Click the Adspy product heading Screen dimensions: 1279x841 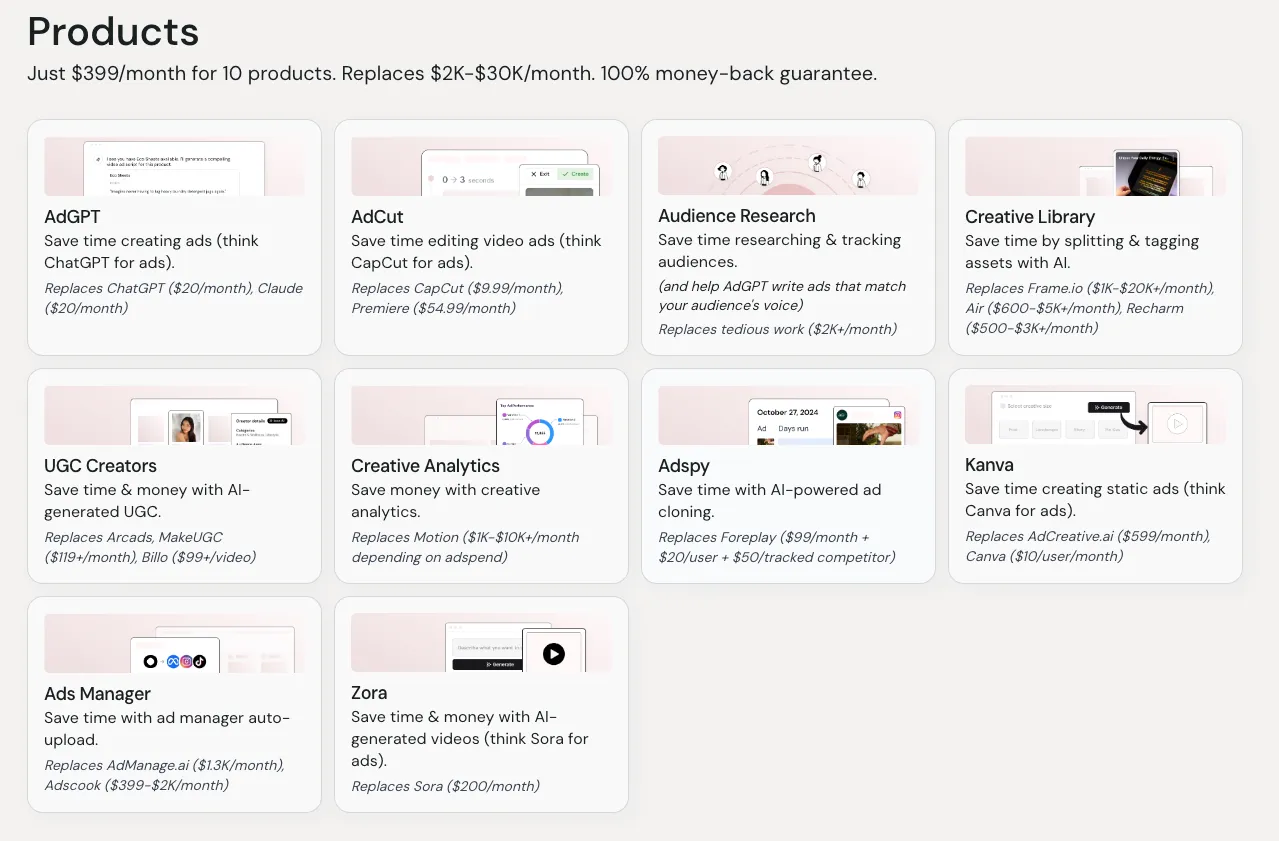pos(683,466)
